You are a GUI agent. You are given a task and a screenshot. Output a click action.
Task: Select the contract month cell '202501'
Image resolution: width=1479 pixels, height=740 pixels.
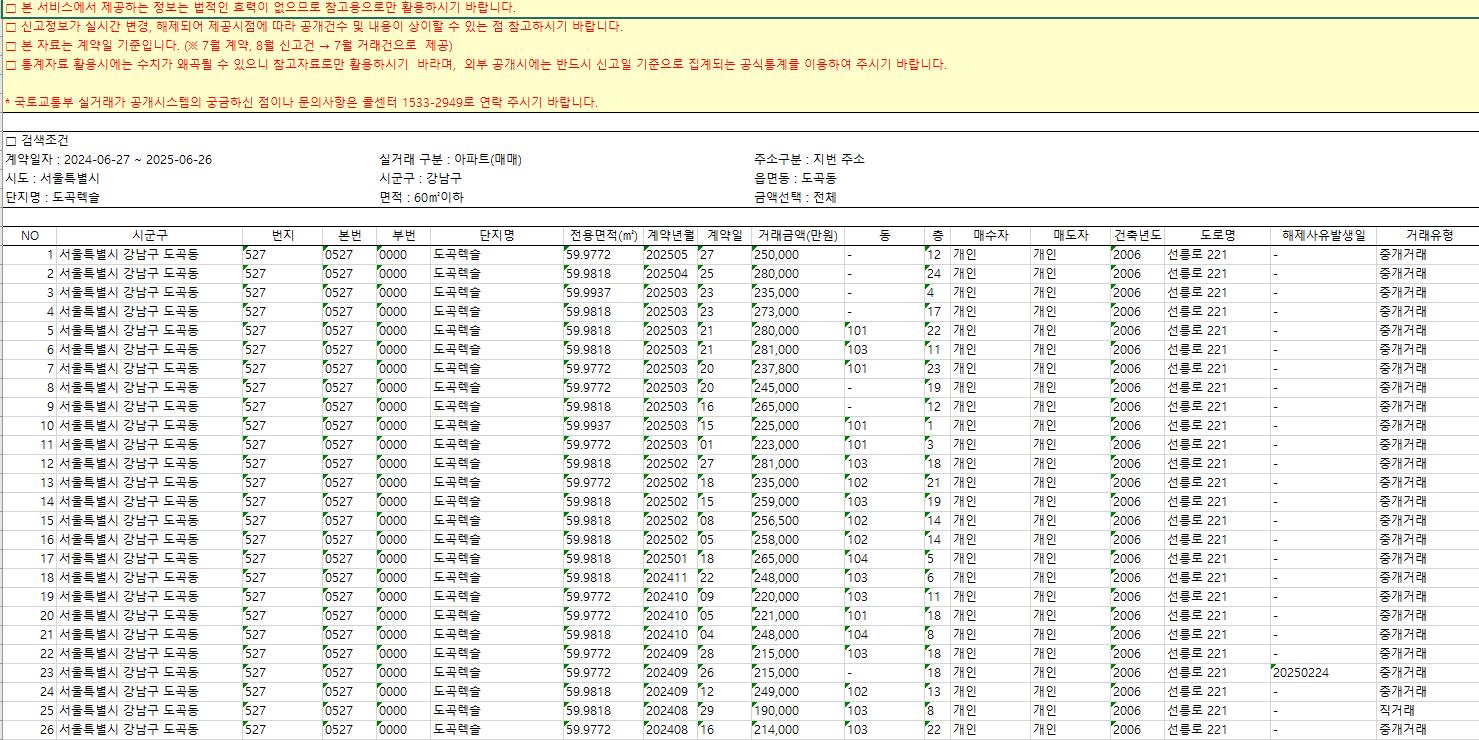pos(670,559)
